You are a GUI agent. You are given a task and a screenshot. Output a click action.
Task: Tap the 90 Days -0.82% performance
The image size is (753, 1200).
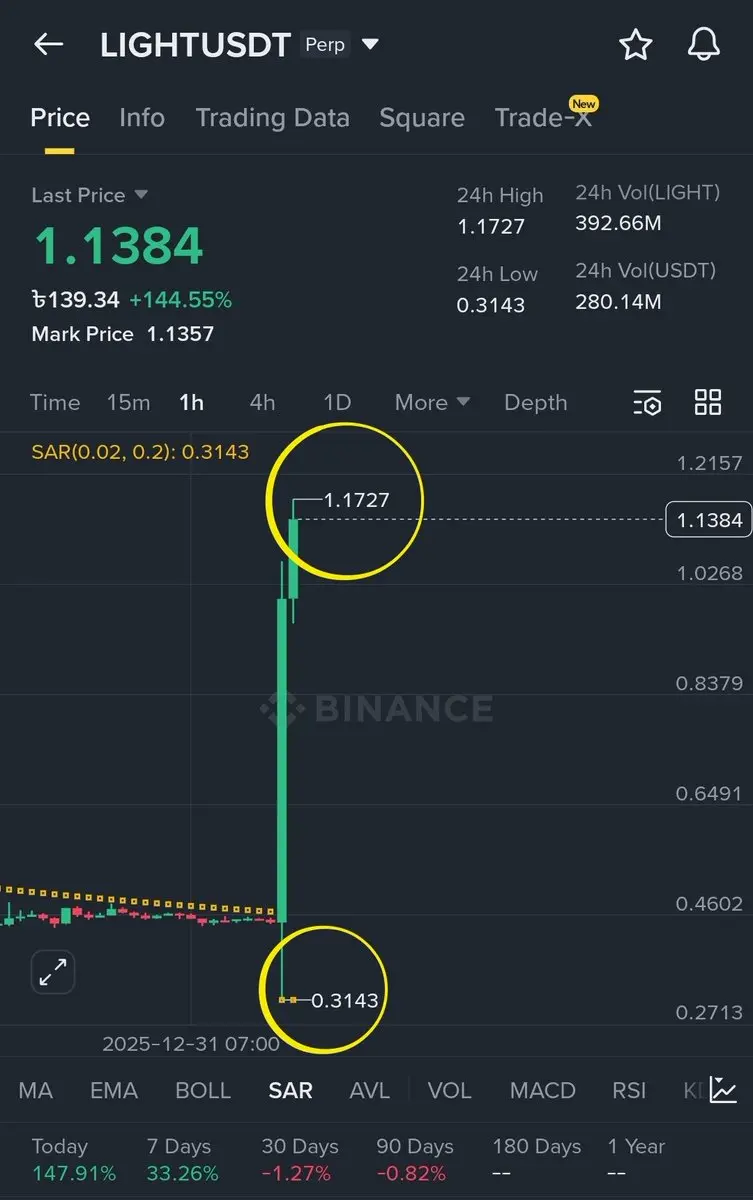click(415, 1160)
